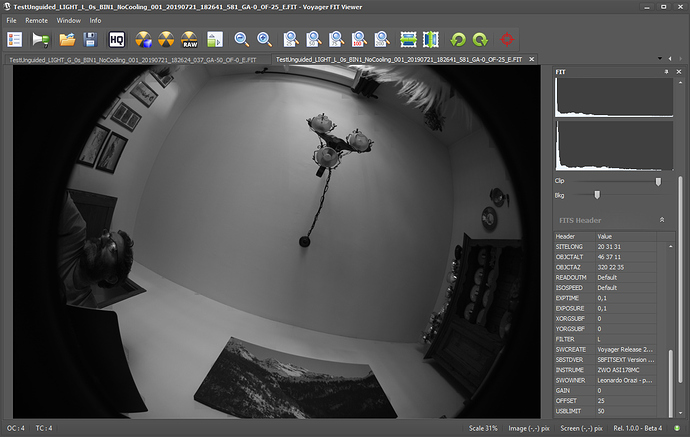This screenshot has width=690, height=437.
Task: Click the upper histogram graph
Action: click(614, 98)
